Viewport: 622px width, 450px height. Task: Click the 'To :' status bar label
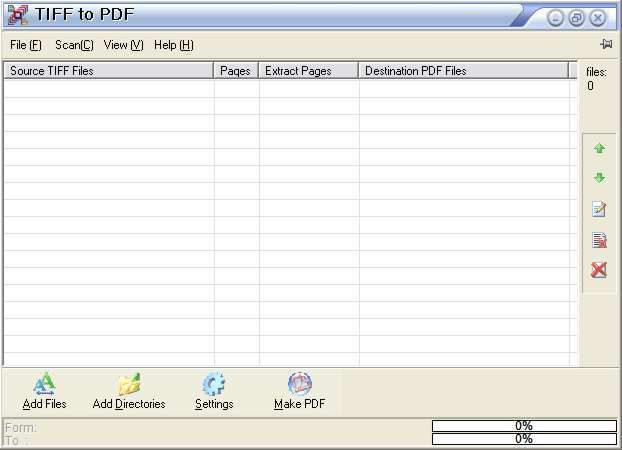pyautogui.click(x=15, y=440)
